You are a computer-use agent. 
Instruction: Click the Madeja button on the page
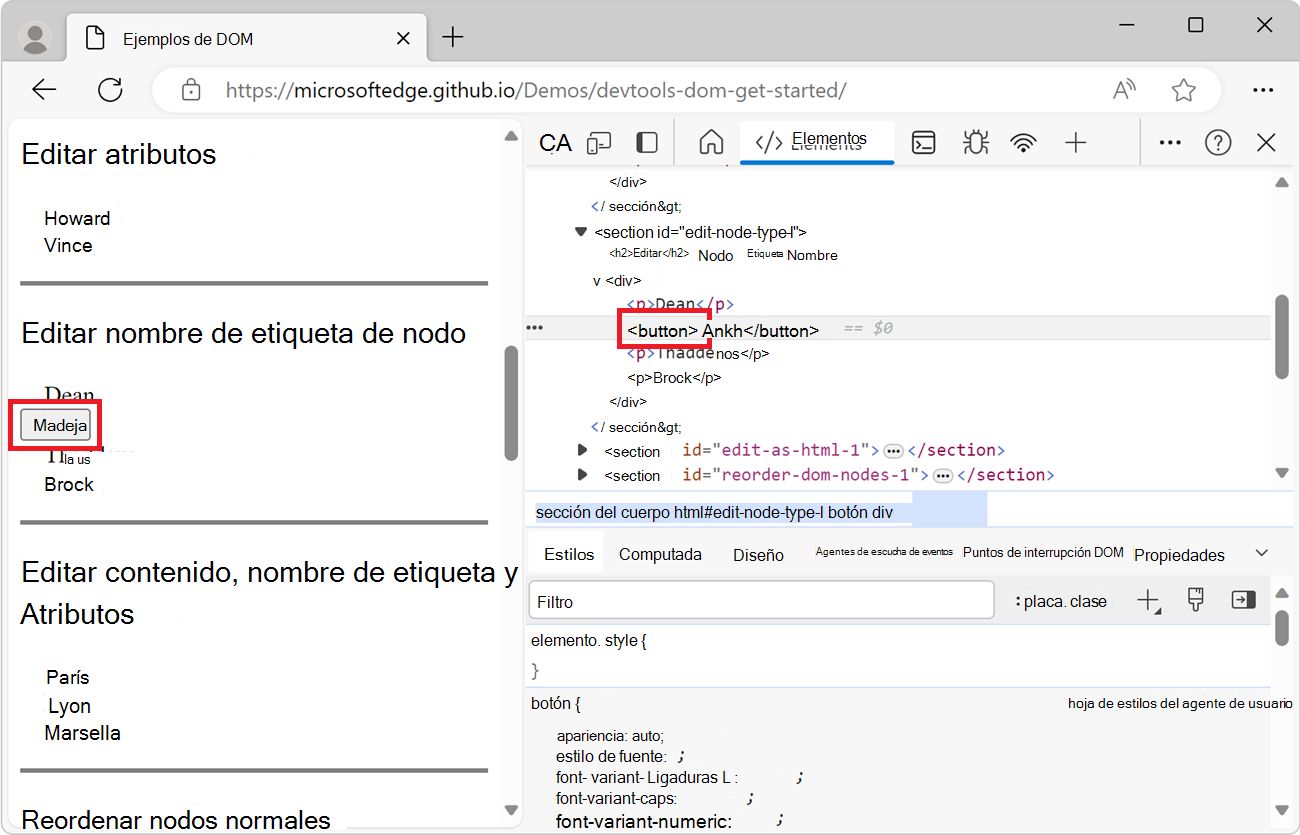(x=55, y=424)
